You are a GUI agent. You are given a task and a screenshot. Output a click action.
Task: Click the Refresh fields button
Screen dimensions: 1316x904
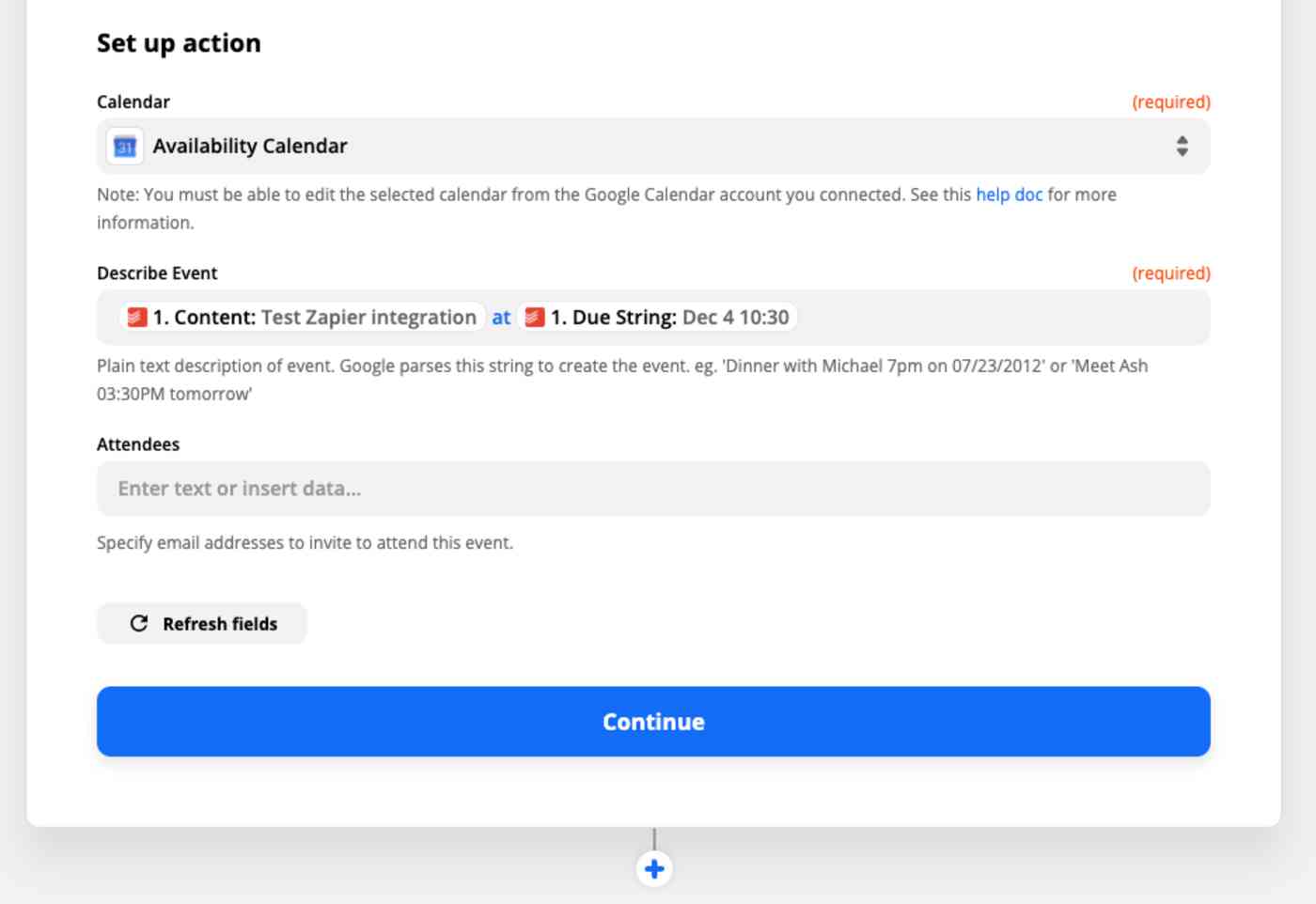click(x=202, y=623)
